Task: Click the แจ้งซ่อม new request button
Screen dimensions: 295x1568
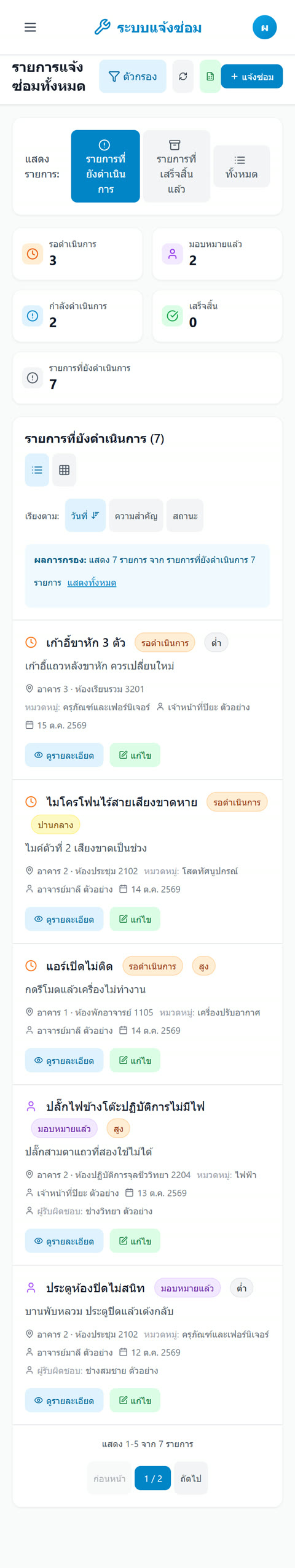Action: [252, 76]
